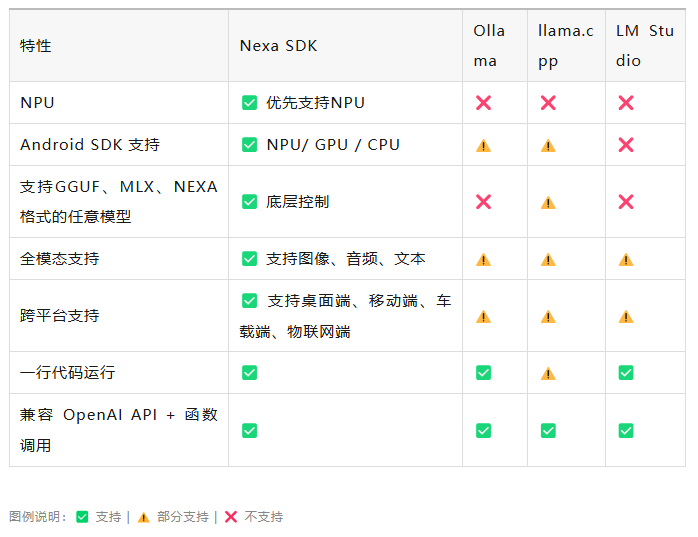Click the Nexa SDK column header
This screenshot has height=537, width=698.
coord(278,46)
